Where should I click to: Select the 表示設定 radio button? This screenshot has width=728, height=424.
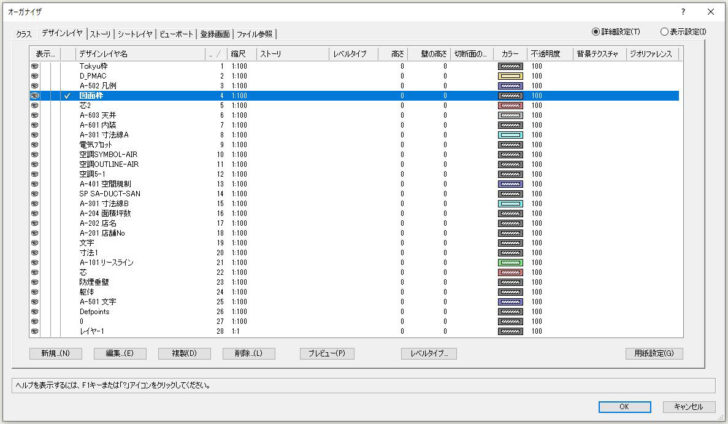pyautogui.click(x=665, y=31)
